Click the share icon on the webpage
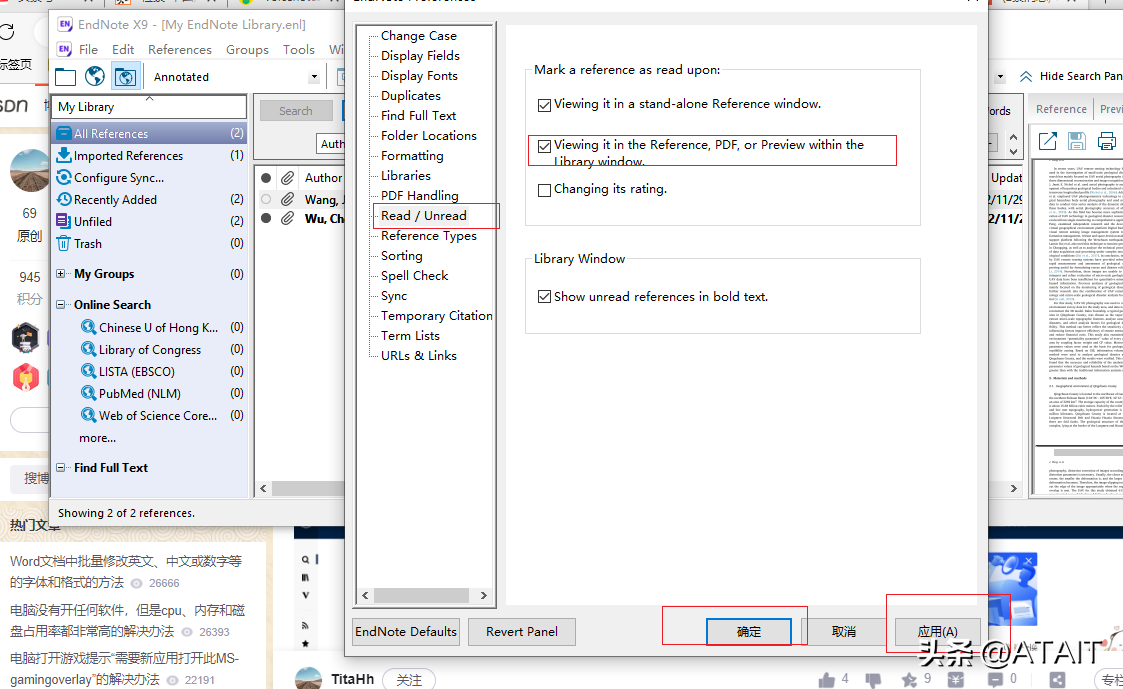1123x689 pixels. point(1057,680)
